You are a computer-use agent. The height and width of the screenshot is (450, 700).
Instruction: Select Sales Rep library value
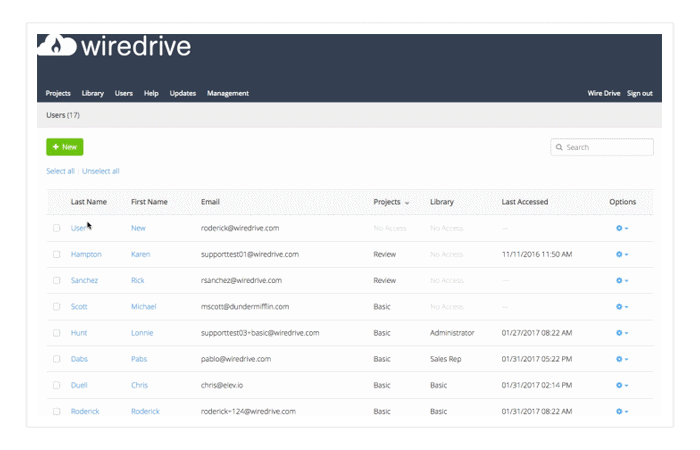446,359
